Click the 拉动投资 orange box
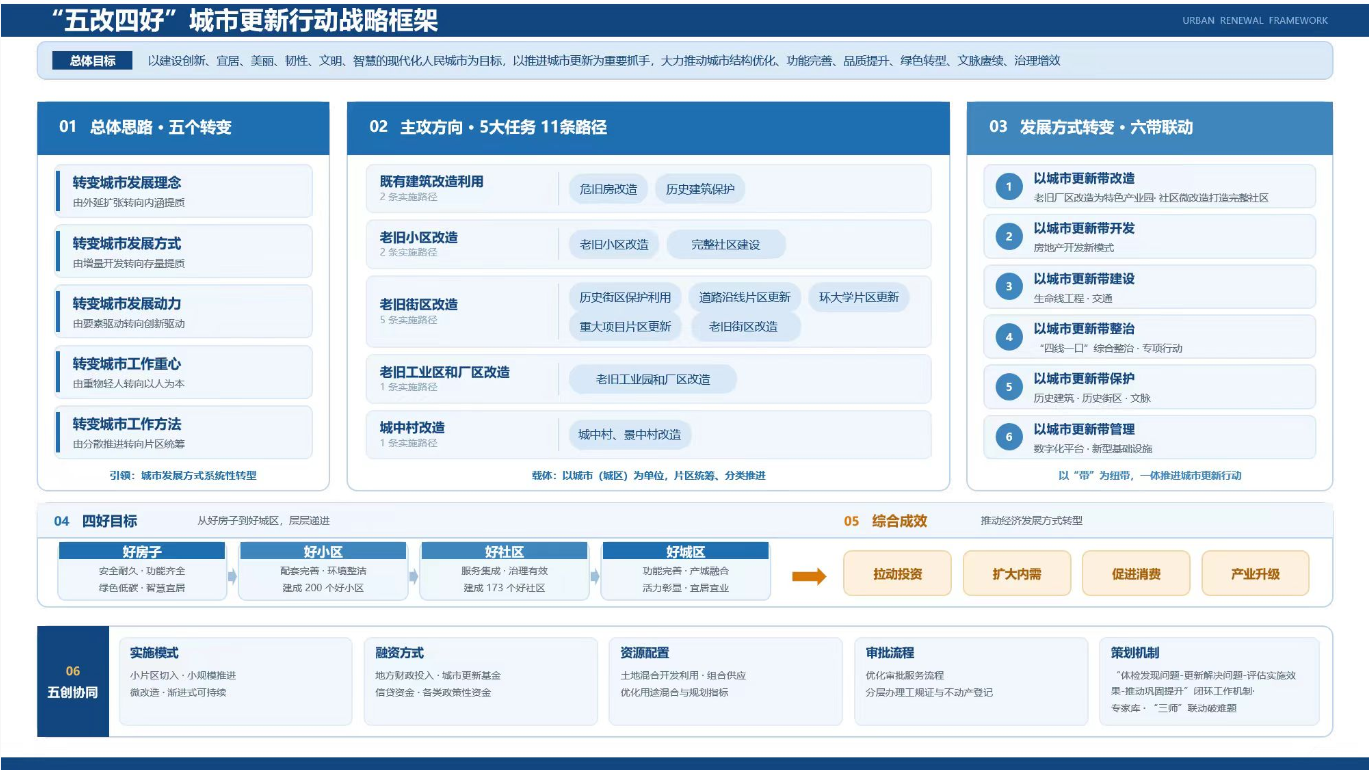 pos(897,574)
